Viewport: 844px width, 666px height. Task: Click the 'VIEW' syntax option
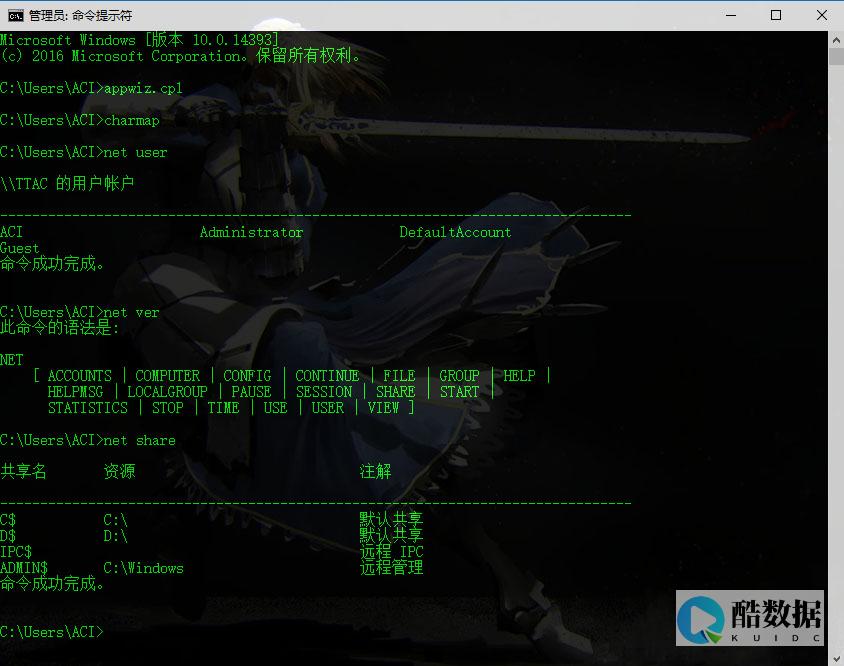(x=383, y=408)
